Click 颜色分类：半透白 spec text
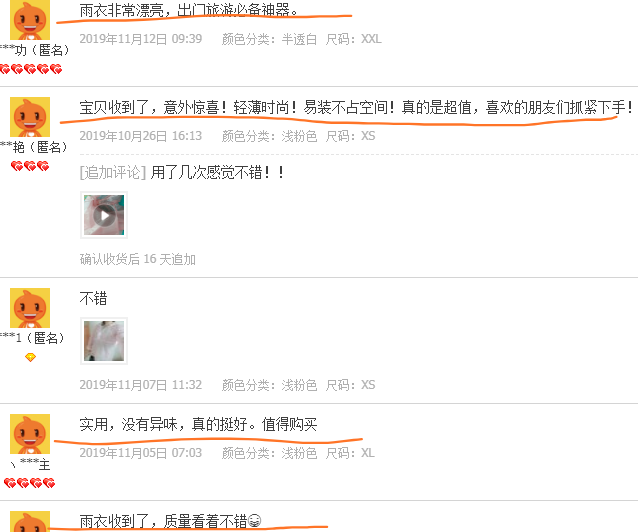Image resolution: width=638 pixels, height=532 pixels. pos(269,39)
